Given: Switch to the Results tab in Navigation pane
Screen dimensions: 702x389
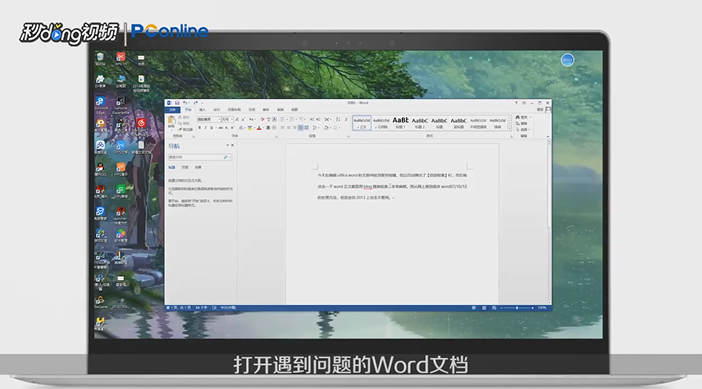Looking at the screenshot, I should [x=198, y=167].
